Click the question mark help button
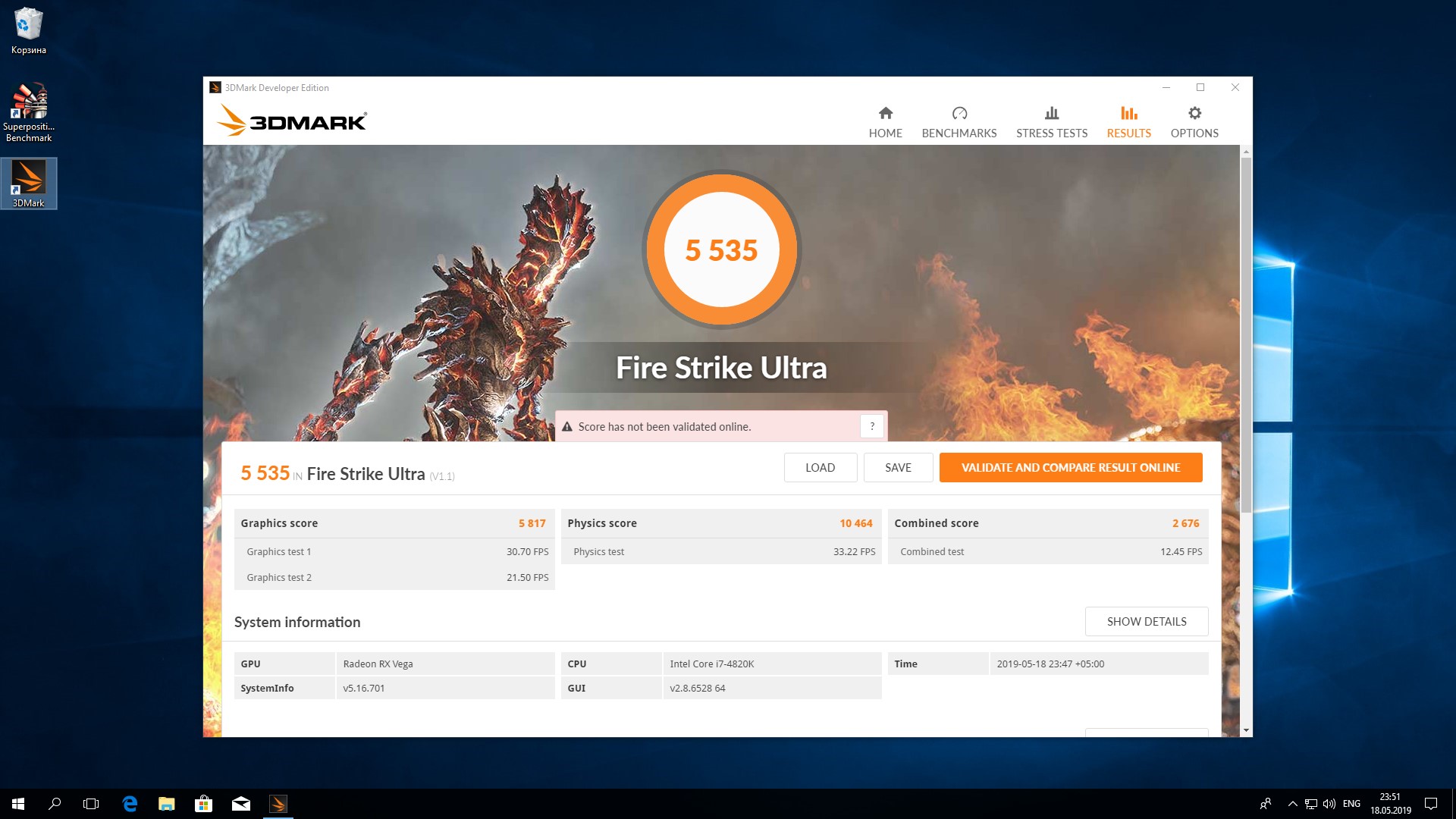 pyautogui.click(x=872, y=426)
